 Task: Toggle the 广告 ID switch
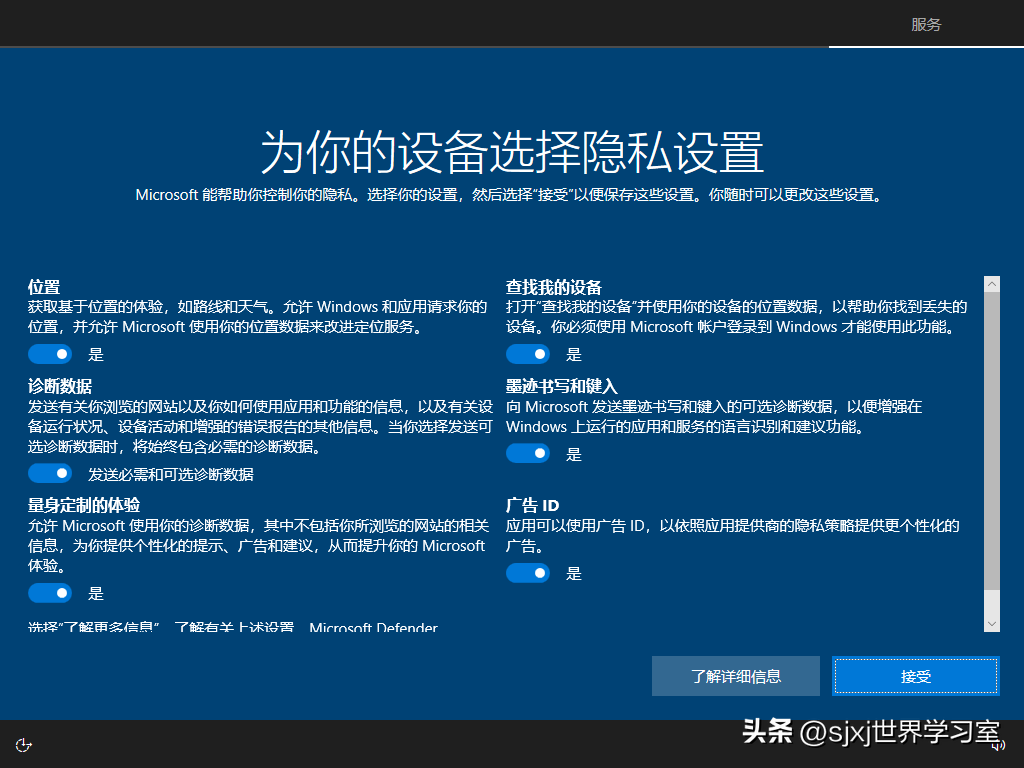pos(528,573)
